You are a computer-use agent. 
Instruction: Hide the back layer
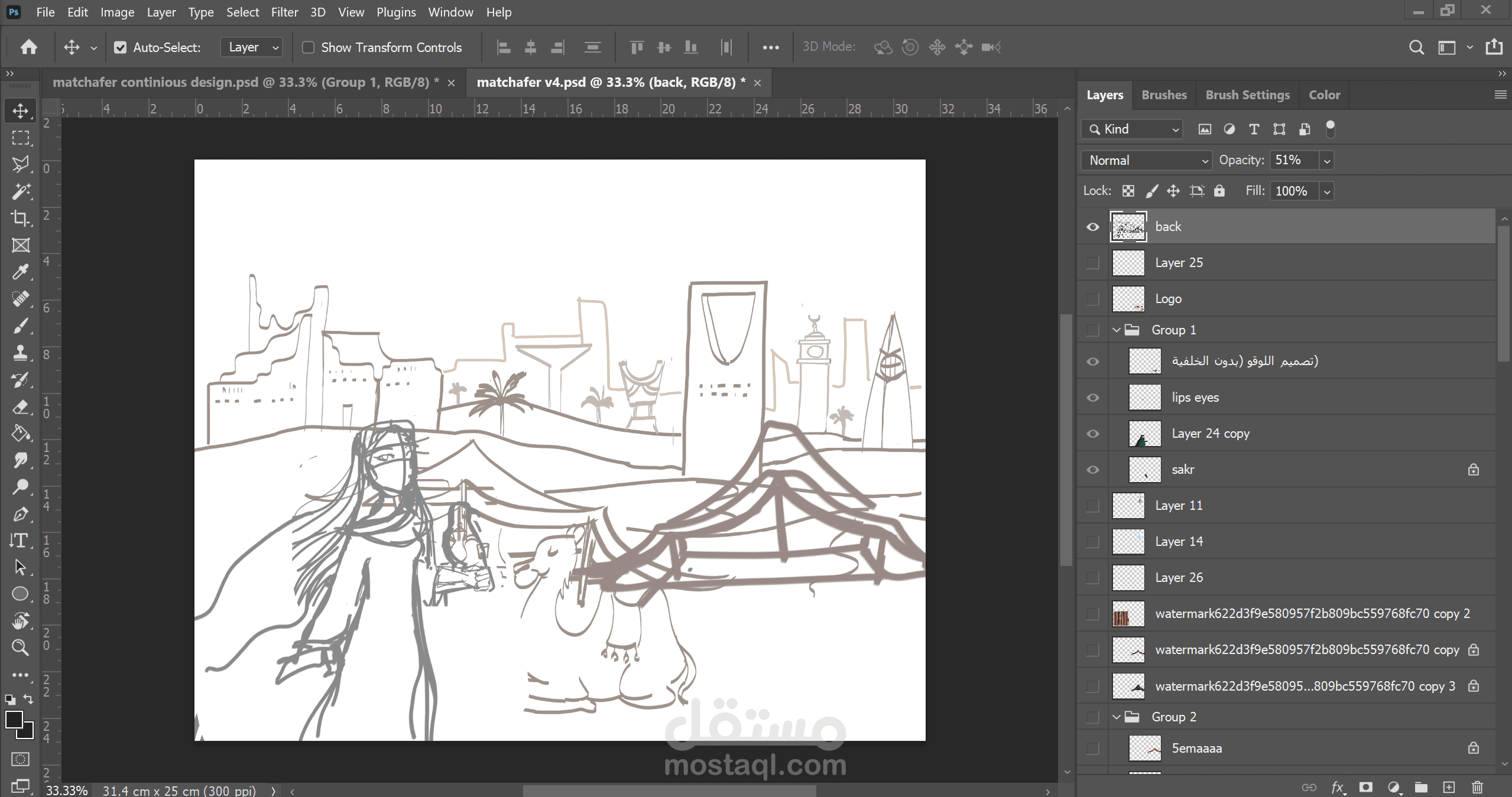pos(1092,227)
